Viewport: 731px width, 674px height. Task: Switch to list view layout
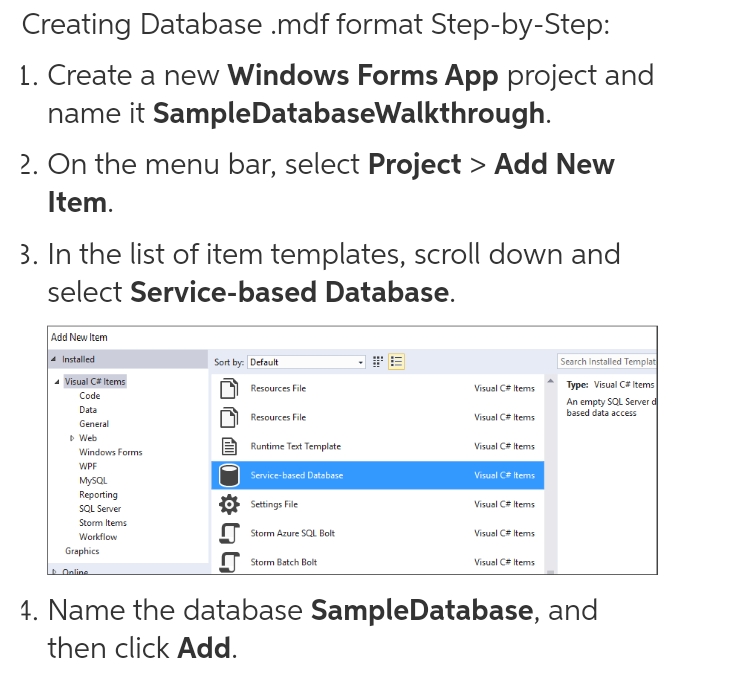coord(396,362)
